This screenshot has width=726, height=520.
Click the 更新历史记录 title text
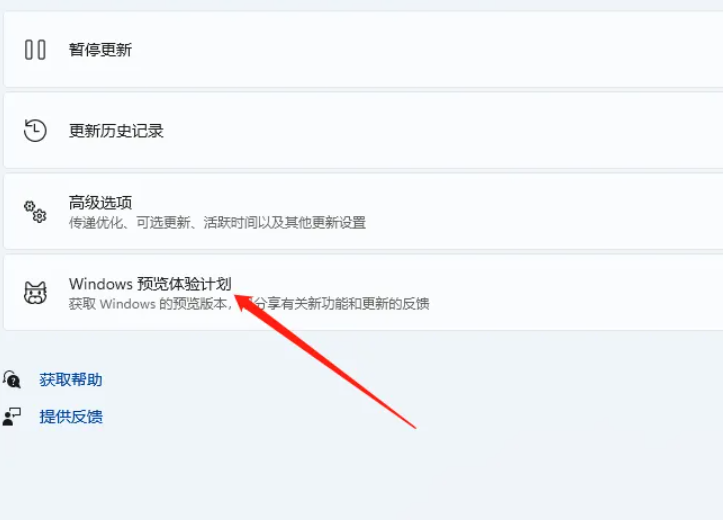(x=116, y=131)
